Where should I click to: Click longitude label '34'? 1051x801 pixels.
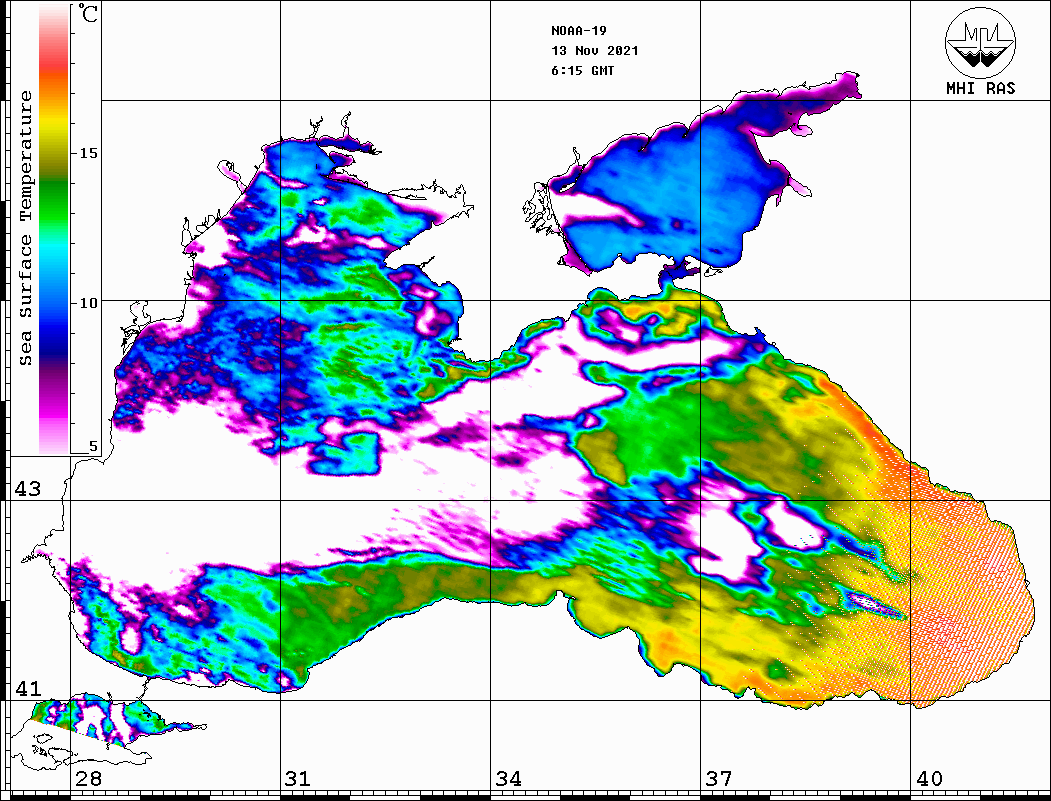508,779
